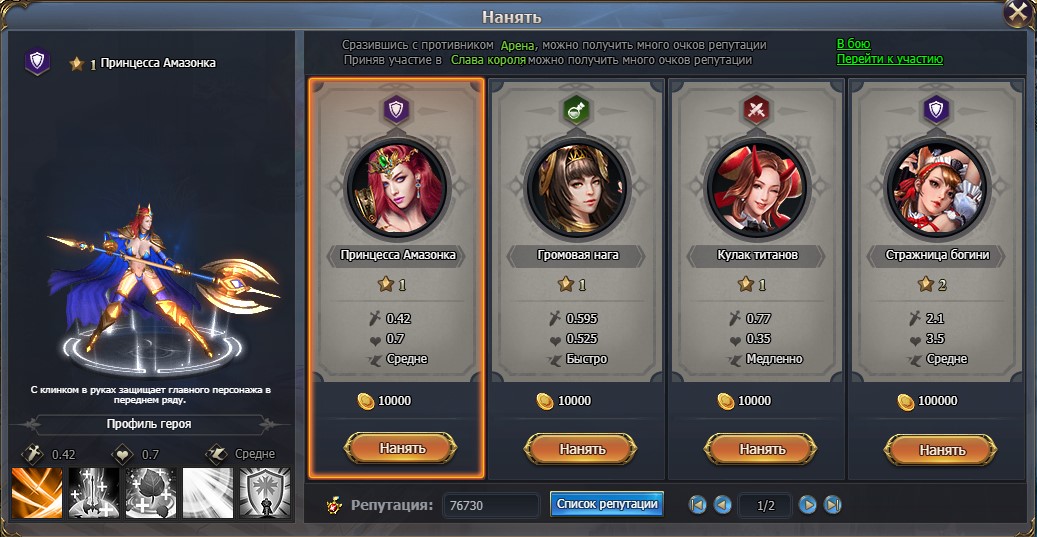Click the white light beam skill icon

pos(208,493)
